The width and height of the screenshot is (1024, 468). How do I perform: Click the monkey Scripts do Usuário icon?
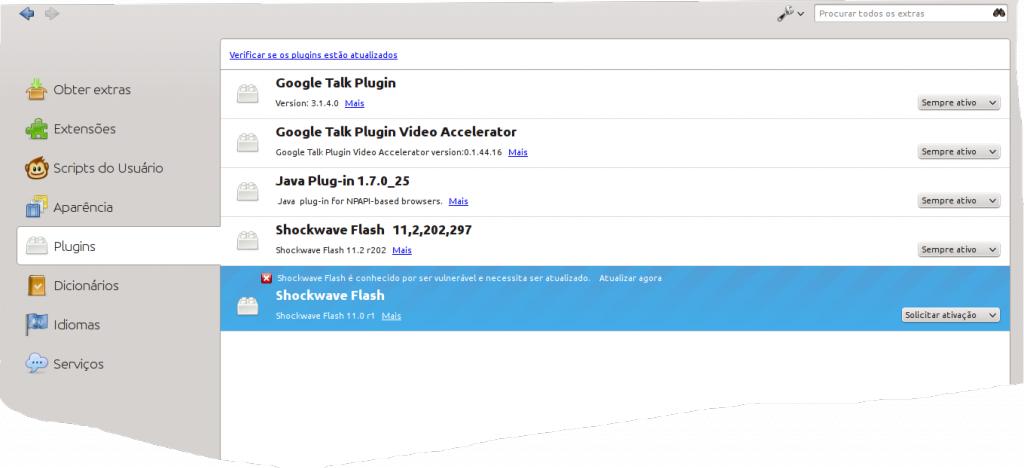37,168
